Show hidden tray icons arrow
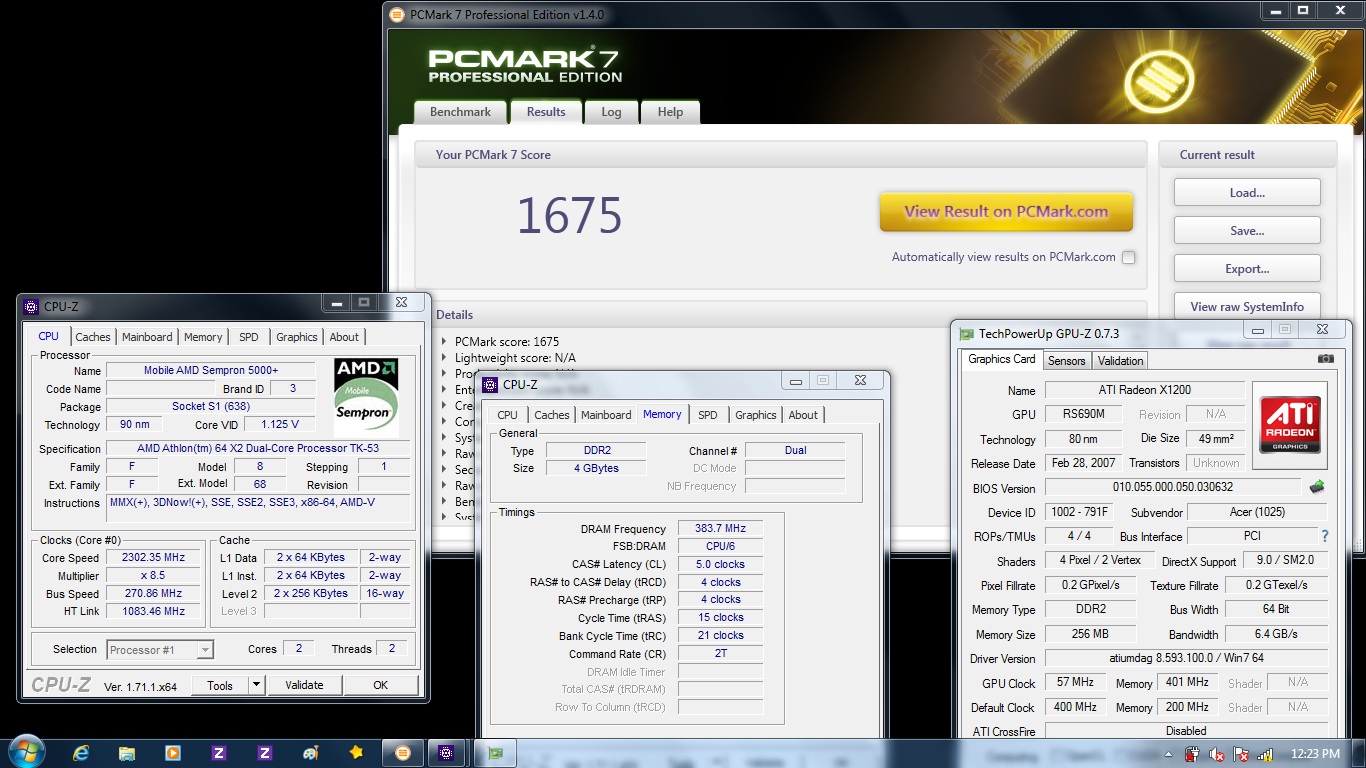The image size is (1366, 768). coord(1167,754)
